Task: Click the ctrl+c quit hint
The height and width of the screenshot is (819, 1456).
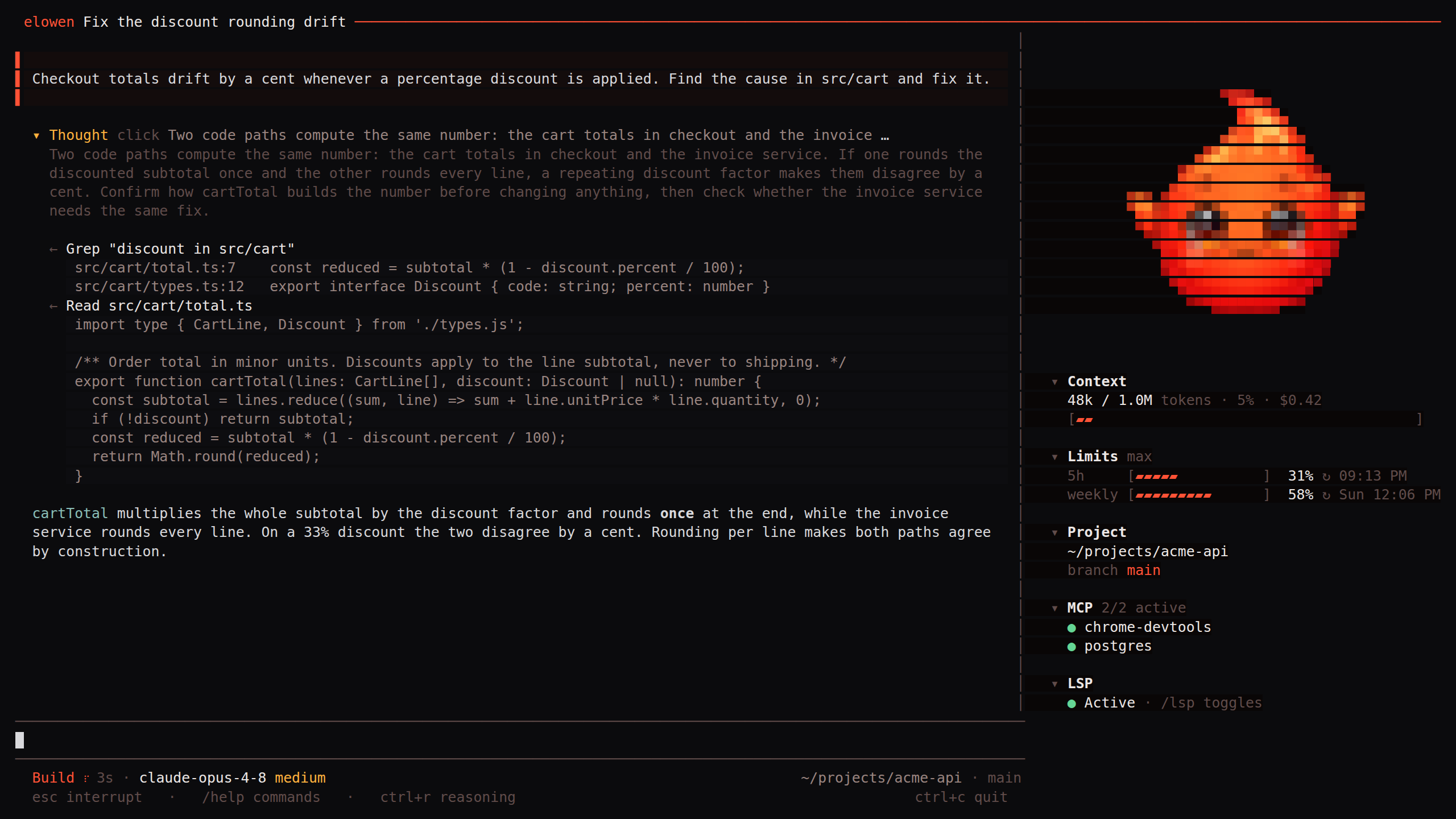Action: (x=961, y=797)
